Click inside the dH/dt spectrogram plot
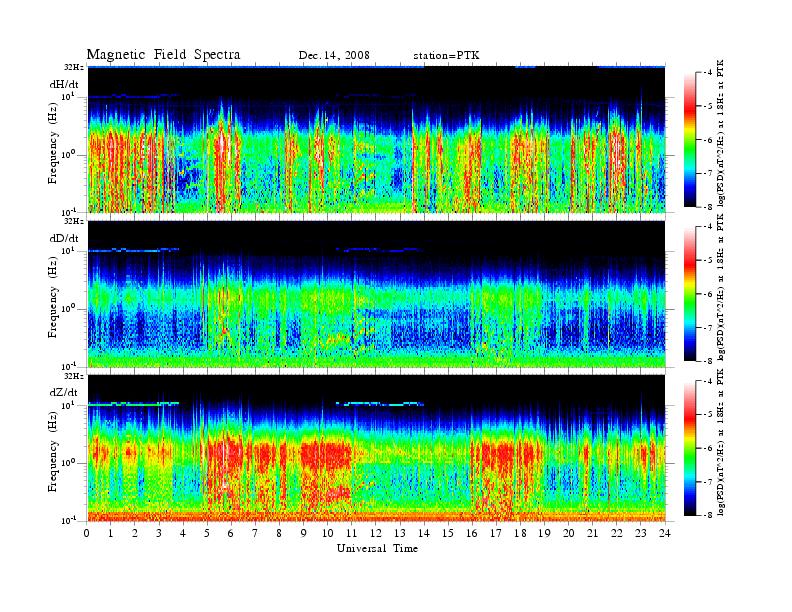This screenshot has height=612, width=792. tap(376, 139)
